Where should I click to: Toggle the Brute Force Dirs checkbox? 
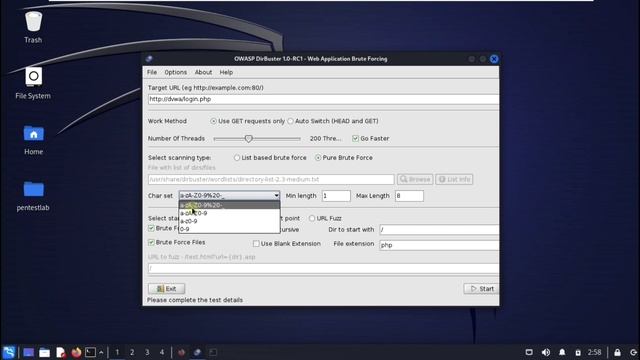click(151, 228)
